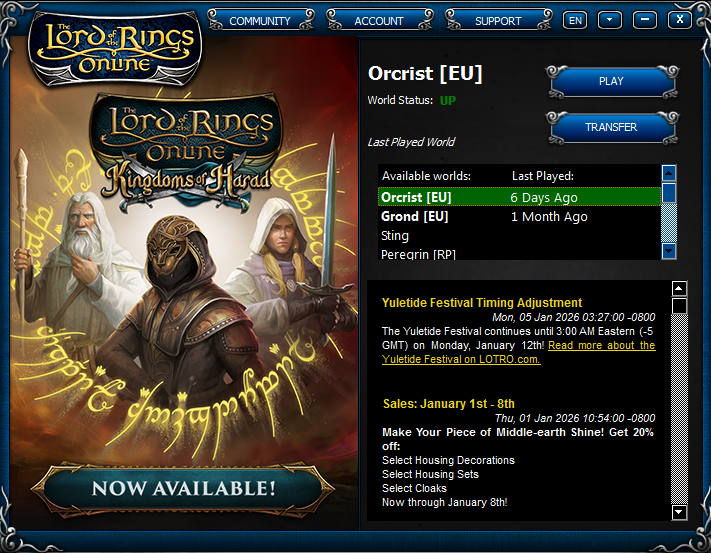
Task: Click the world list scrollbar thumb
Action: click(669, 193)
